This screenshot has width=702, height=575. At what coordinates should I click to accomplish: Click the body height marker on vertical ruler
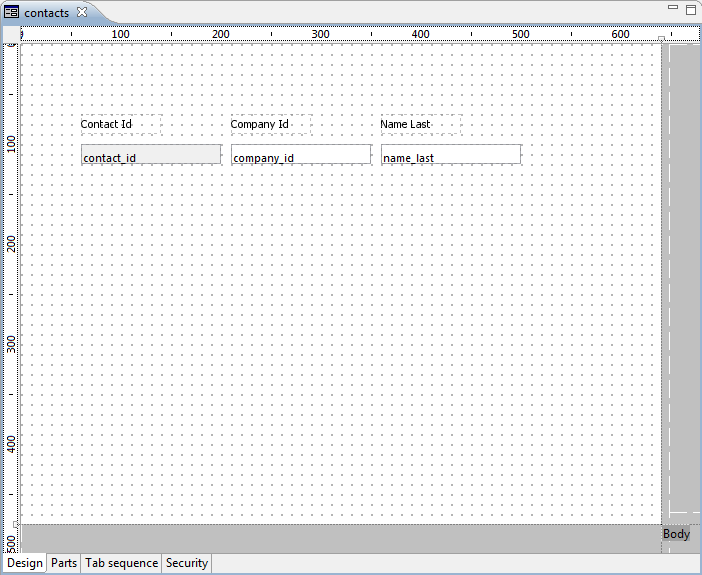(x=16, y=524)
